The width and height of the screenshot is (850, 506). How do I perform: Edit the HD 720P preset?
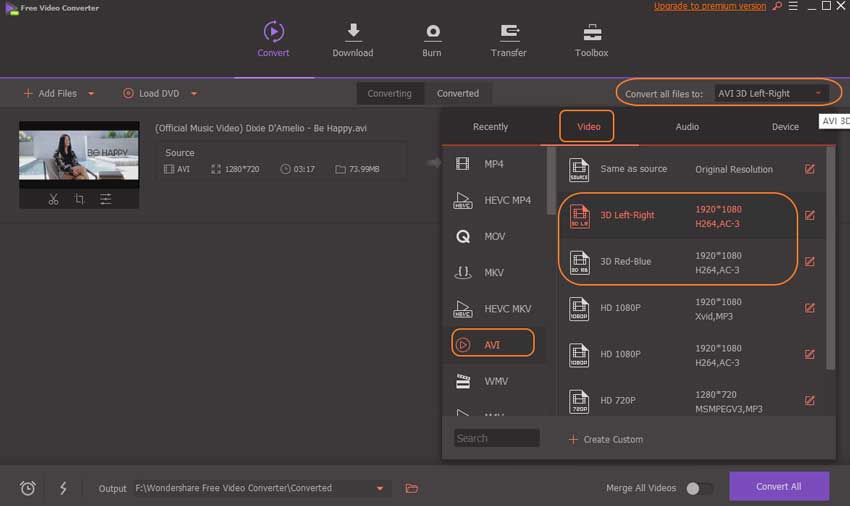[809, 400]
